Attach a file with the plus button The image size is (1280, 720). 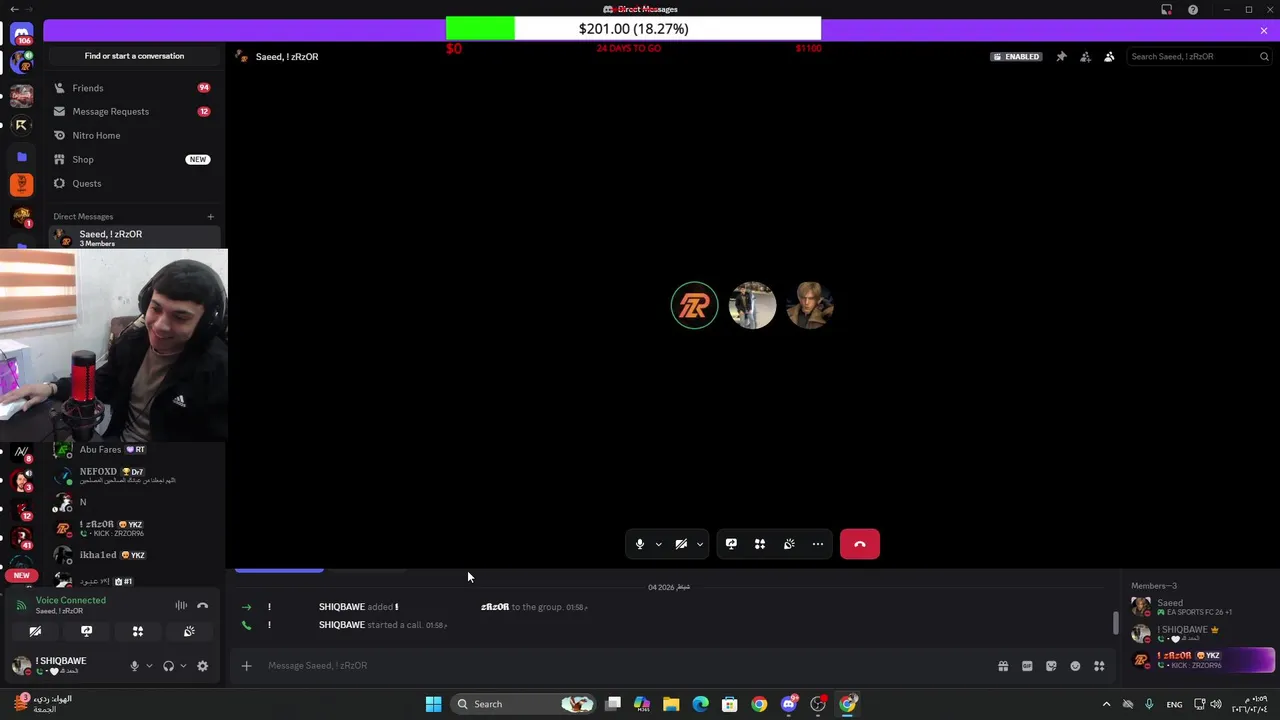tap(246, 666)
